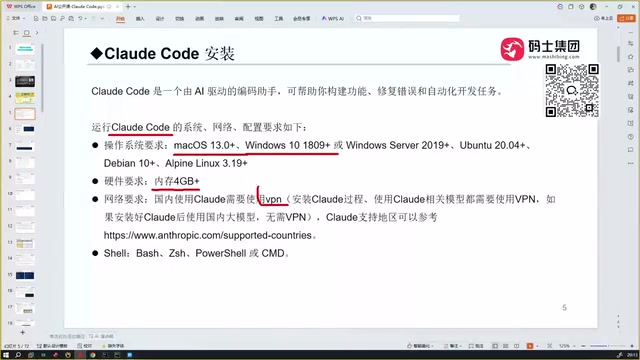Open the 审阅 ribbon tab
Screen dimensions: 640x360
[x=239, y=19]
